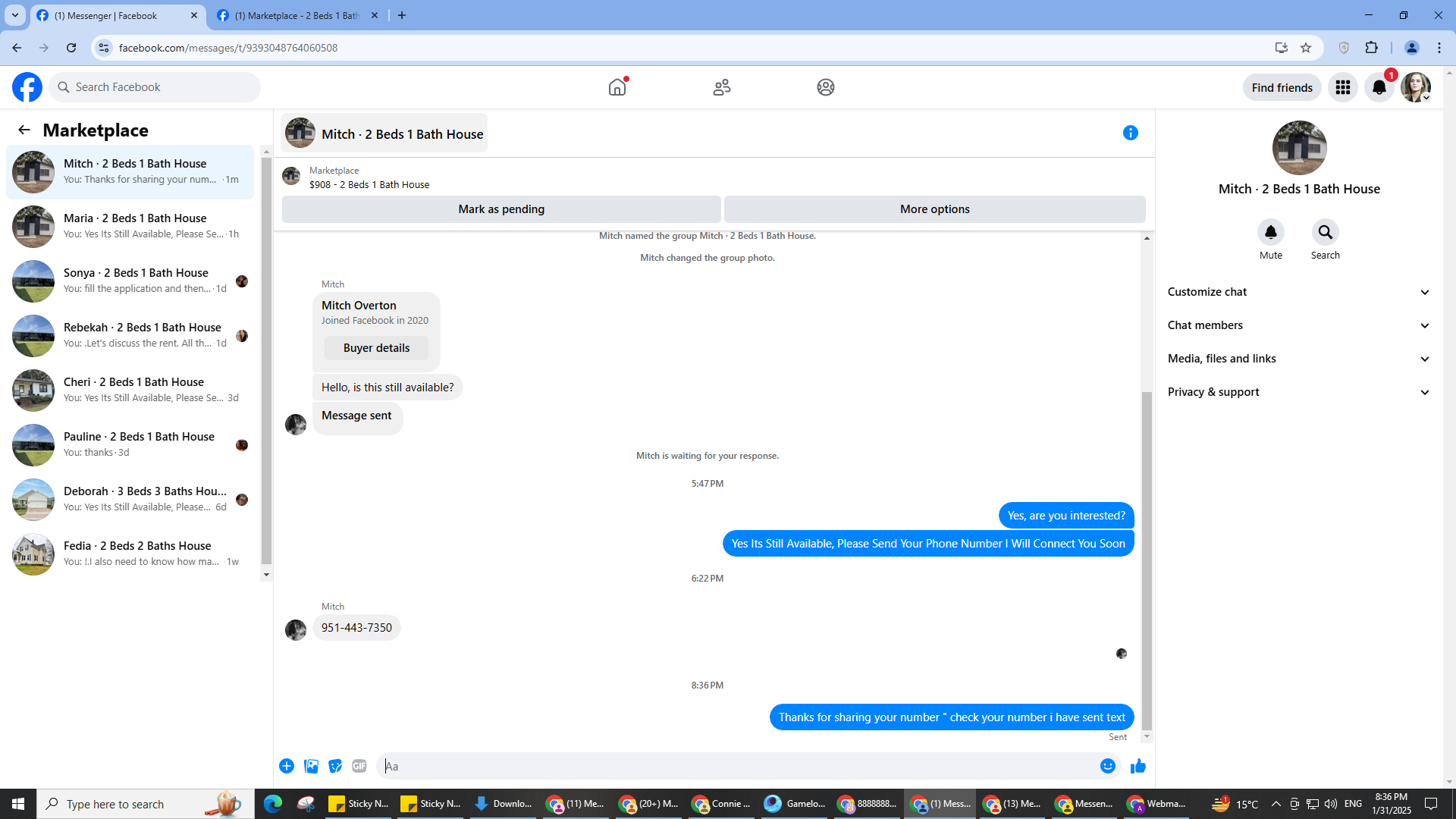Click the 'Hello, is this still available?' message

coord(388,388)
